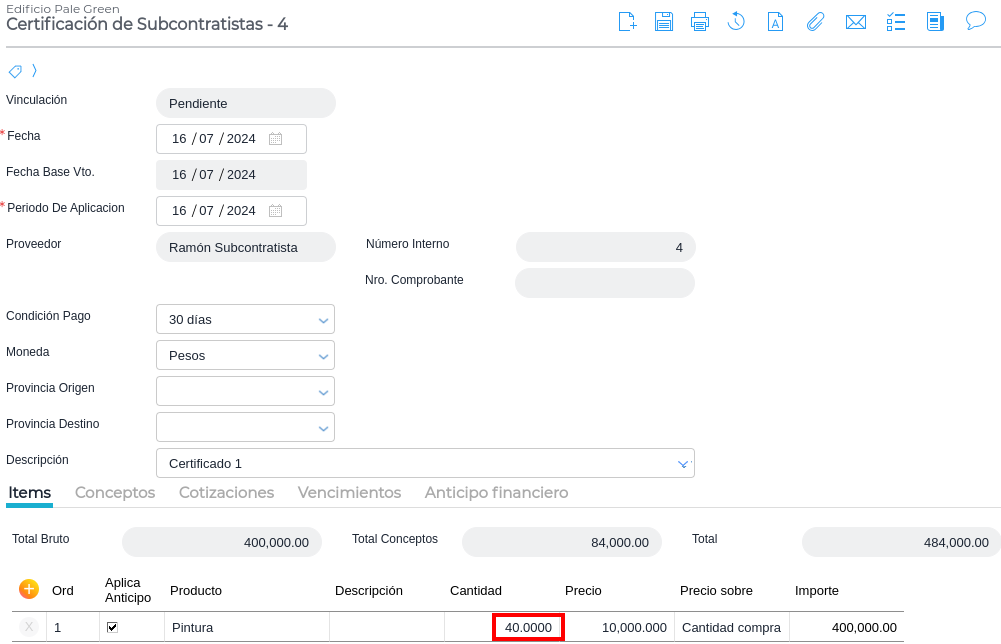Switch to the Conceptos tab

point(115,493)
